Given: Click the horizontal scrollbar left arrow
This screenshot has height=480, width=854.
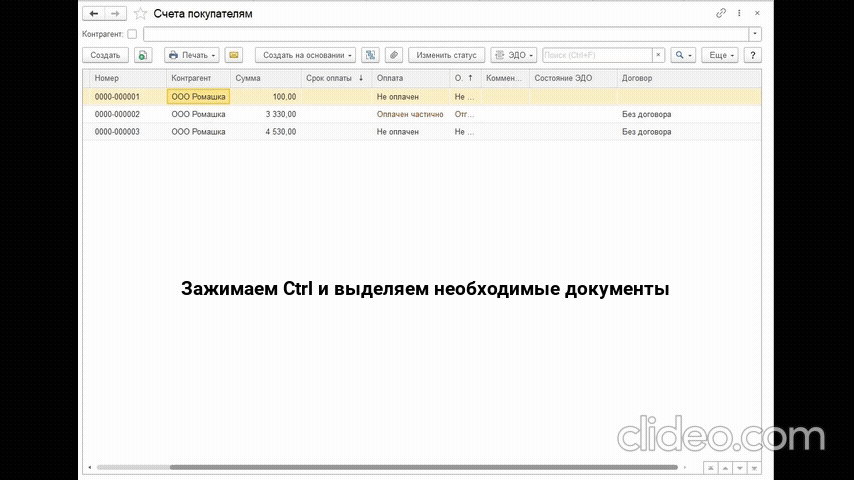Looking at the screenshot, I should (x=89, y=467).
